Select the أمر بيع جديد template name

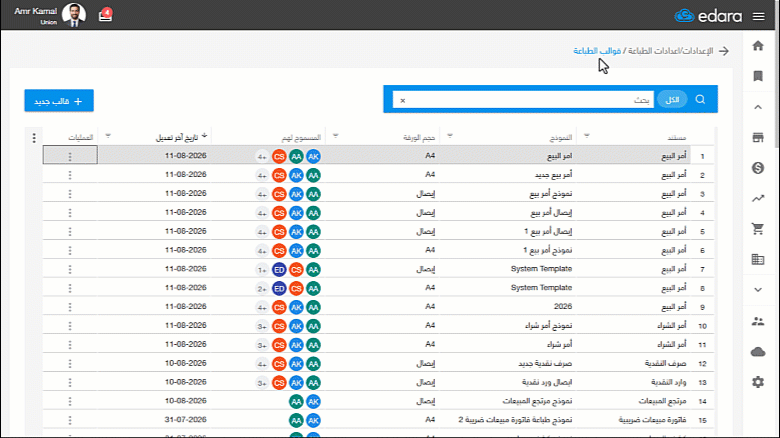click(x=553, y=175)
